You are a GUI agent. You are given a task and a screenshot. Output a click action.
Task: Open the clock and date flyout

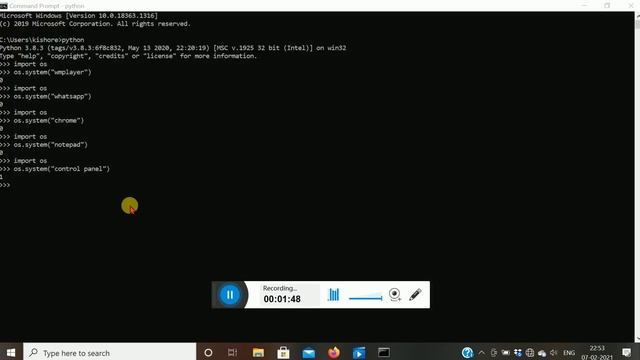click(597, 353)
